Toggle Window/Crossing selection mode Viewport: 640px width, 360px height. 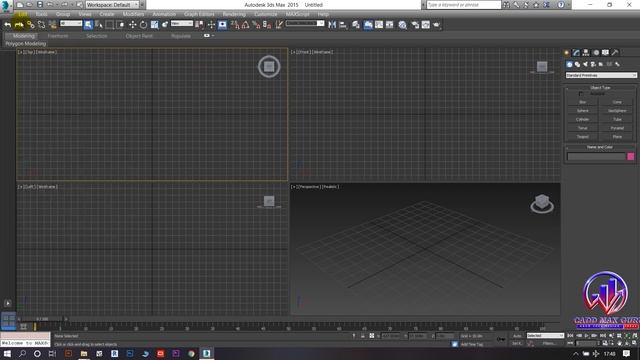pyautogui.click(x=120, y=25)
